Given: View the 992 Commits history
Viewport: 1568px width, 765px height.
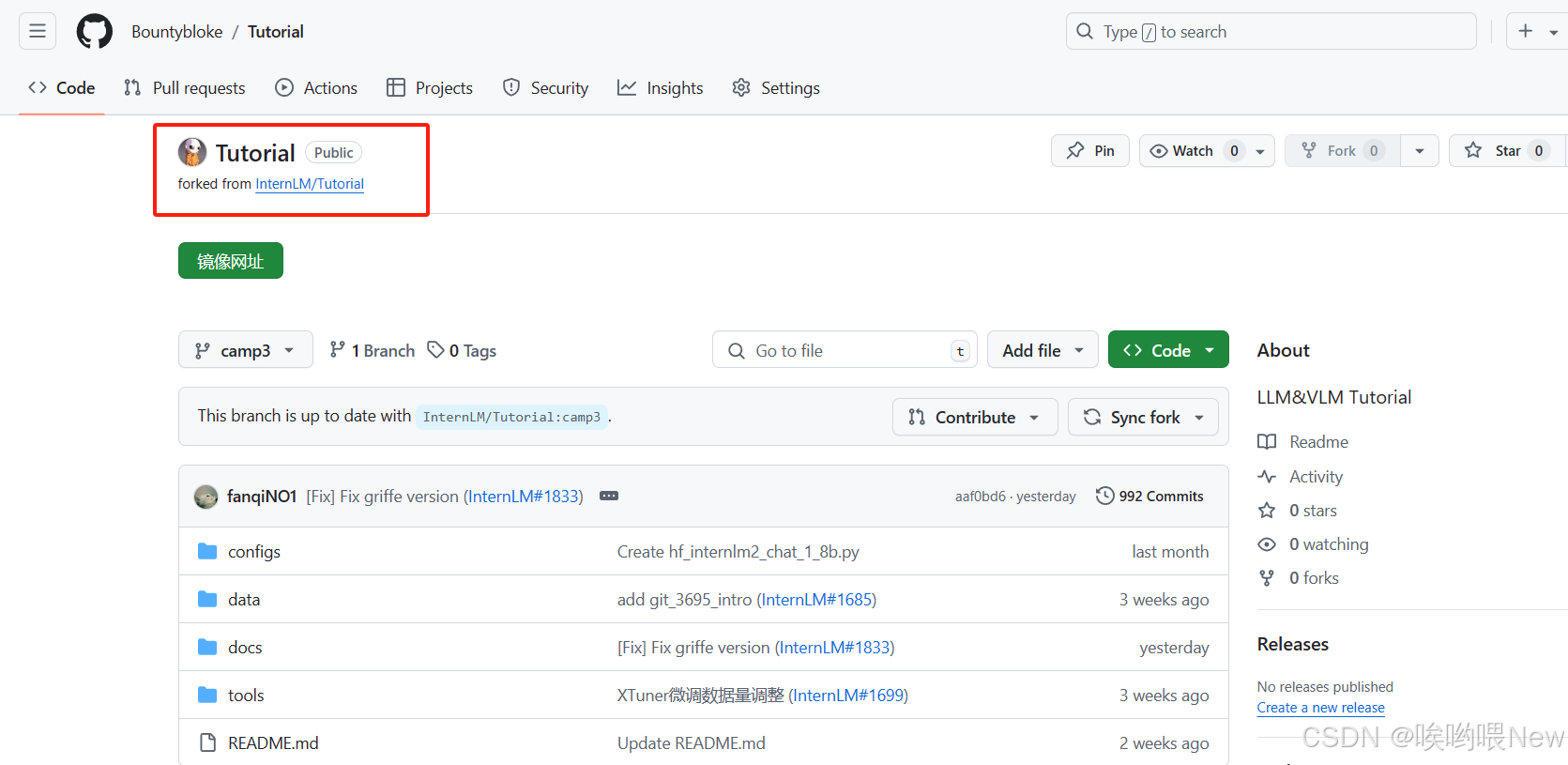Looking at the screenshot, I should pyautogui.click(x=1149, y=496).
